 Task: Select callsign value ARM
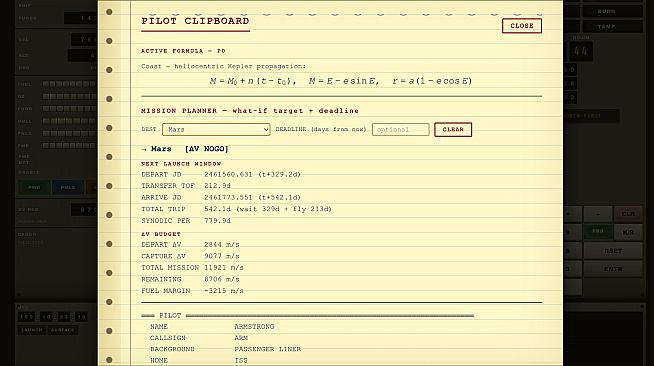coord(241,338)
